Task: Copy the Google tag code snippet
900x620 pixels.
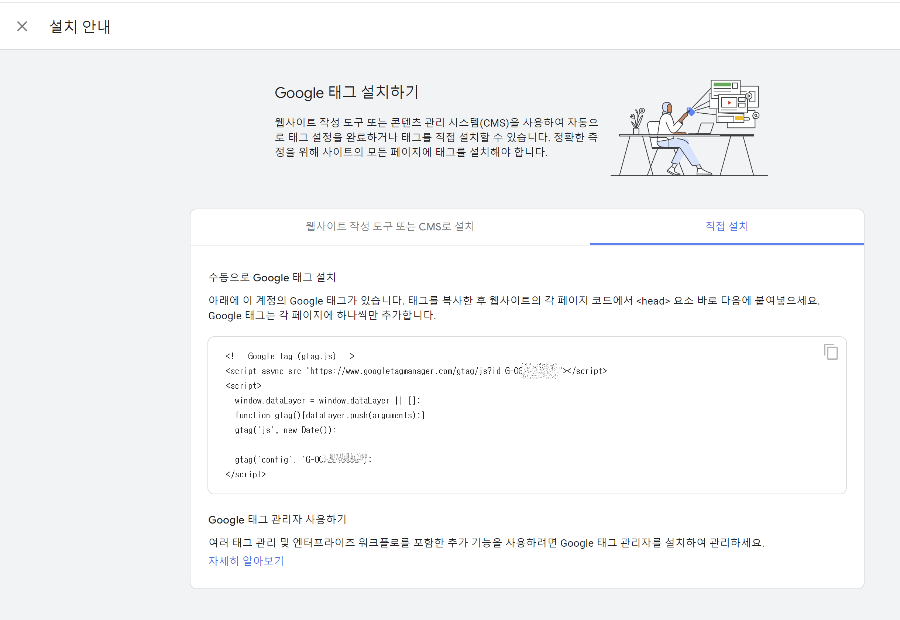Action: point(831,352)
